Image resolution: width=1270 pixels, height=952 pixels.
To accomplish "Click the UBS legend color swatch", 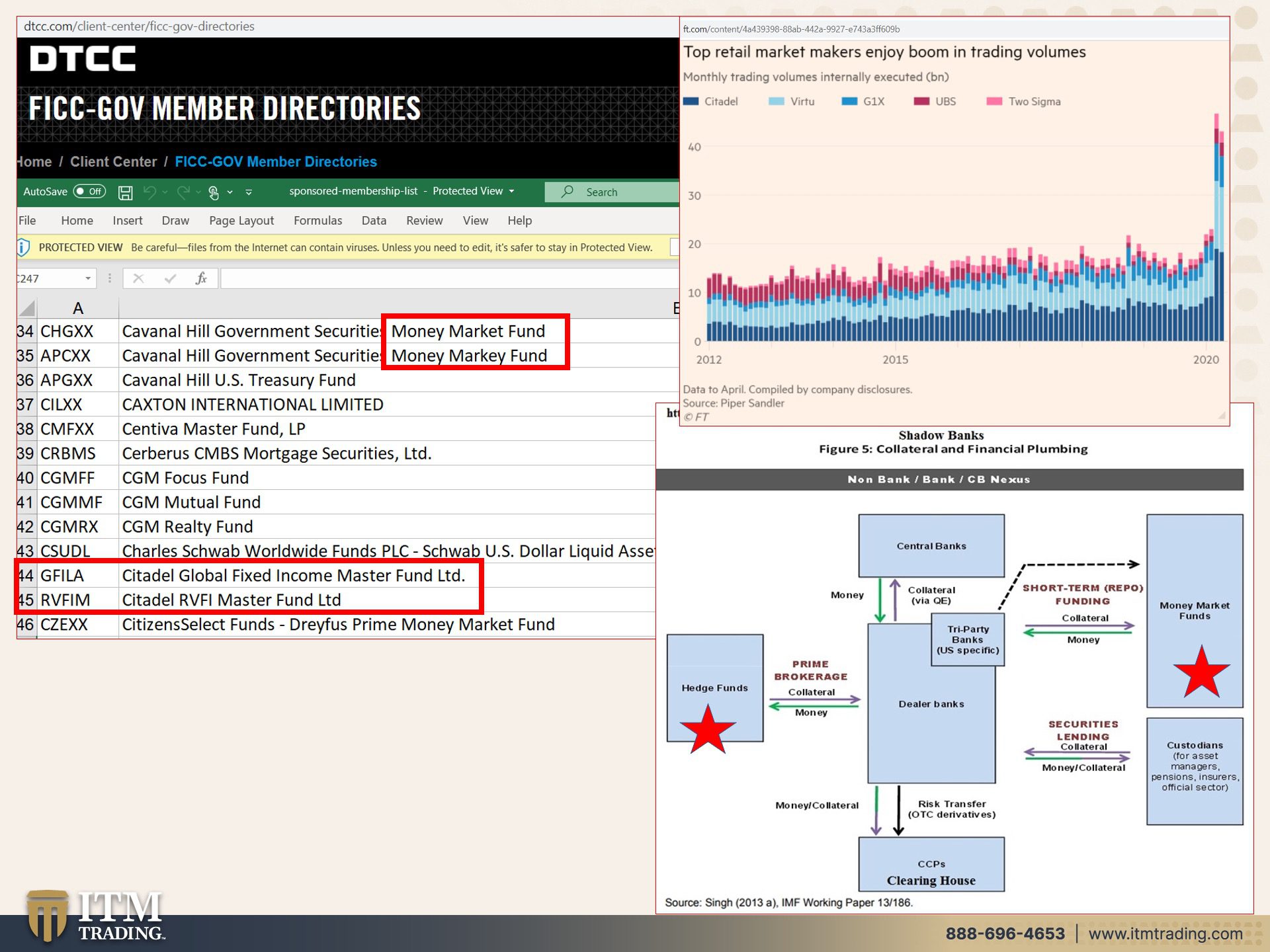I will [921, 101].
